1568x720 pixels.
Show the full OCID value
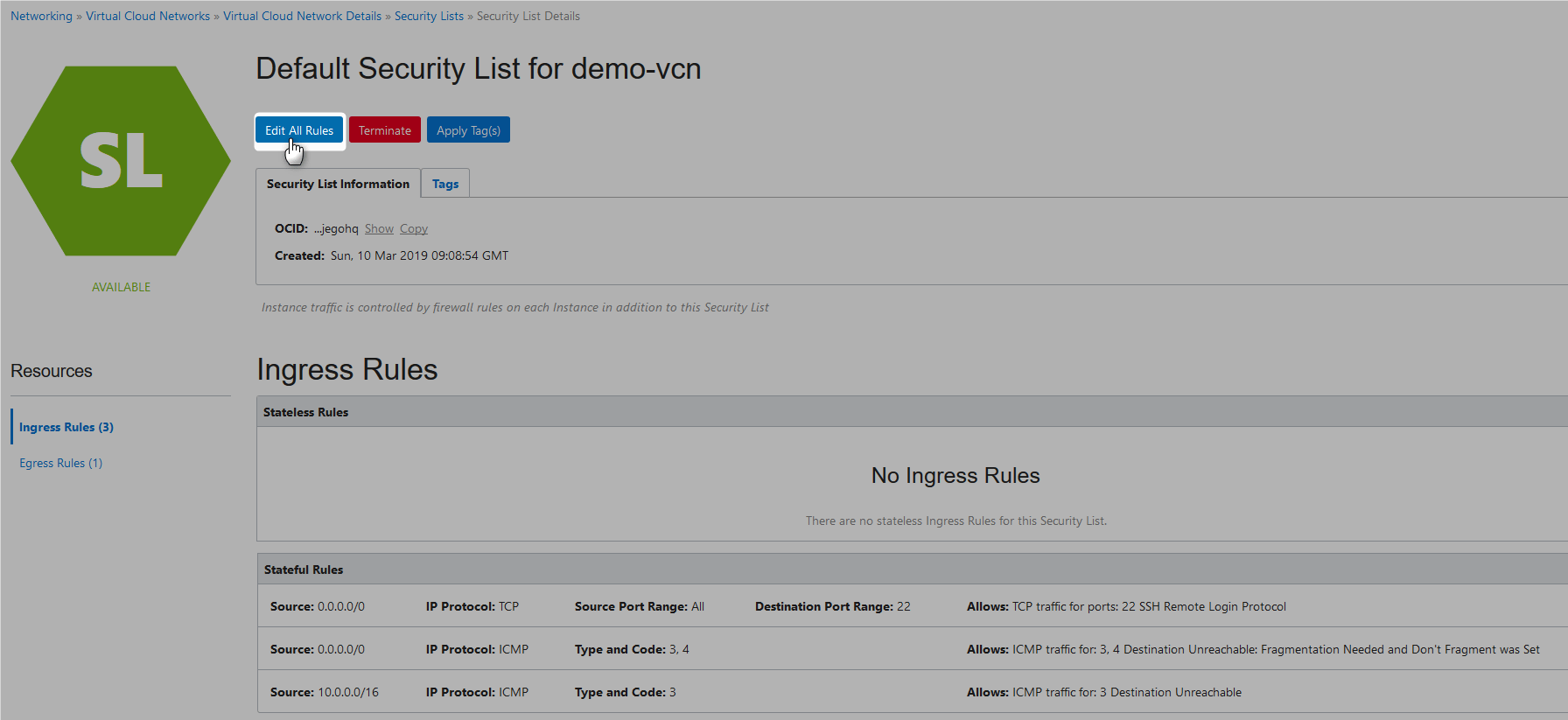click(x=379, y=229)
